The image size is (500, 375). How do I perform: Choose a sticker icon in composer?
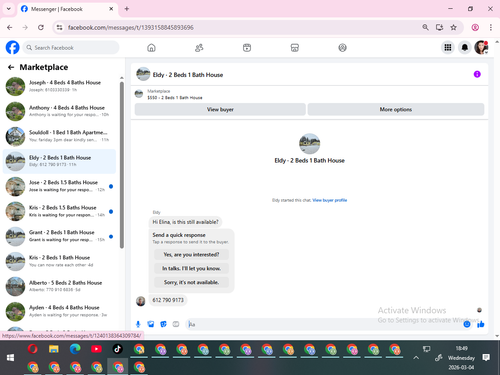[163, 324]
